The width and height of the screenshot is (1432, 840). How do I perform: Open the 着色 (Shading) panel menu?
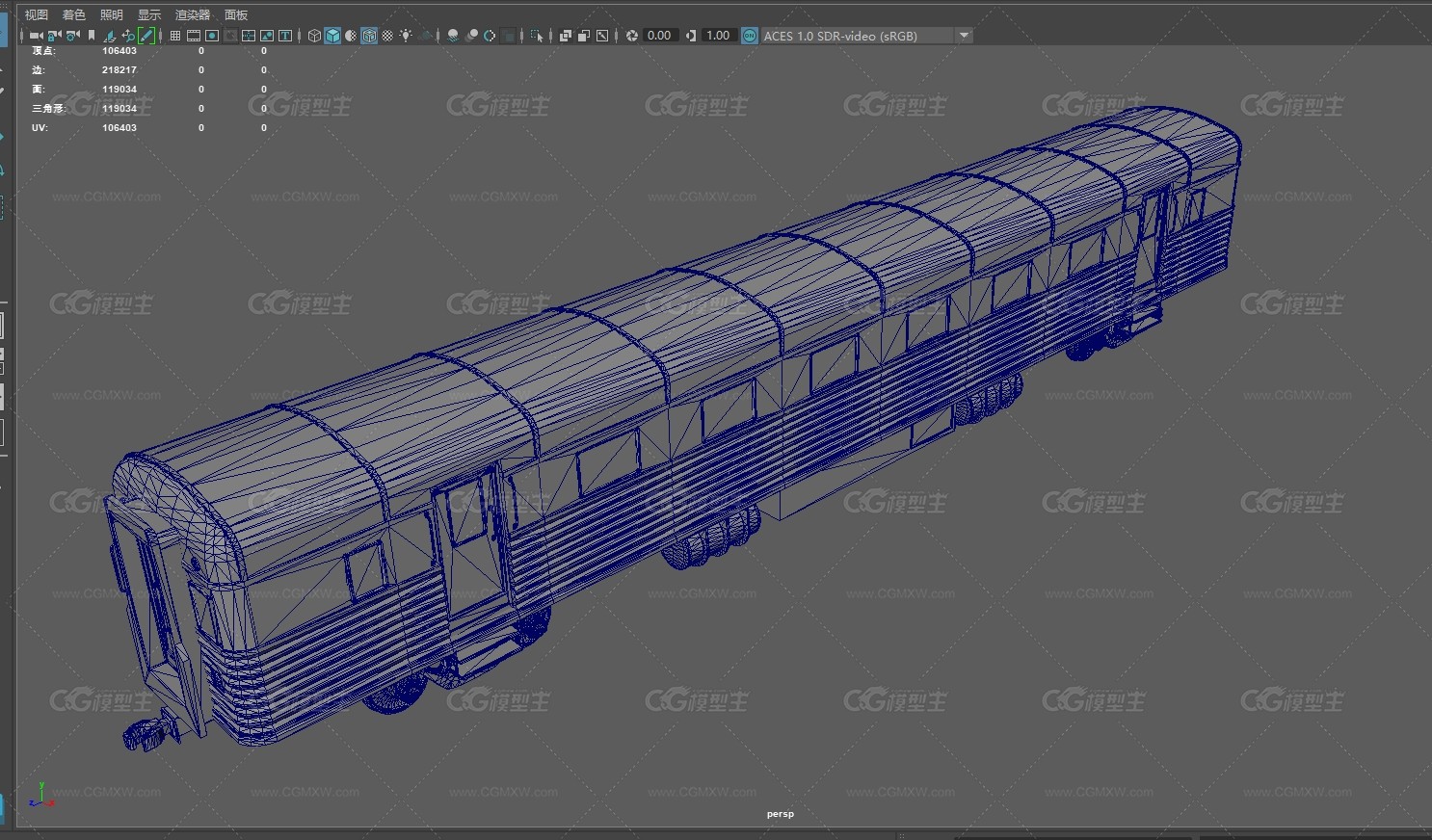(73, 14)
